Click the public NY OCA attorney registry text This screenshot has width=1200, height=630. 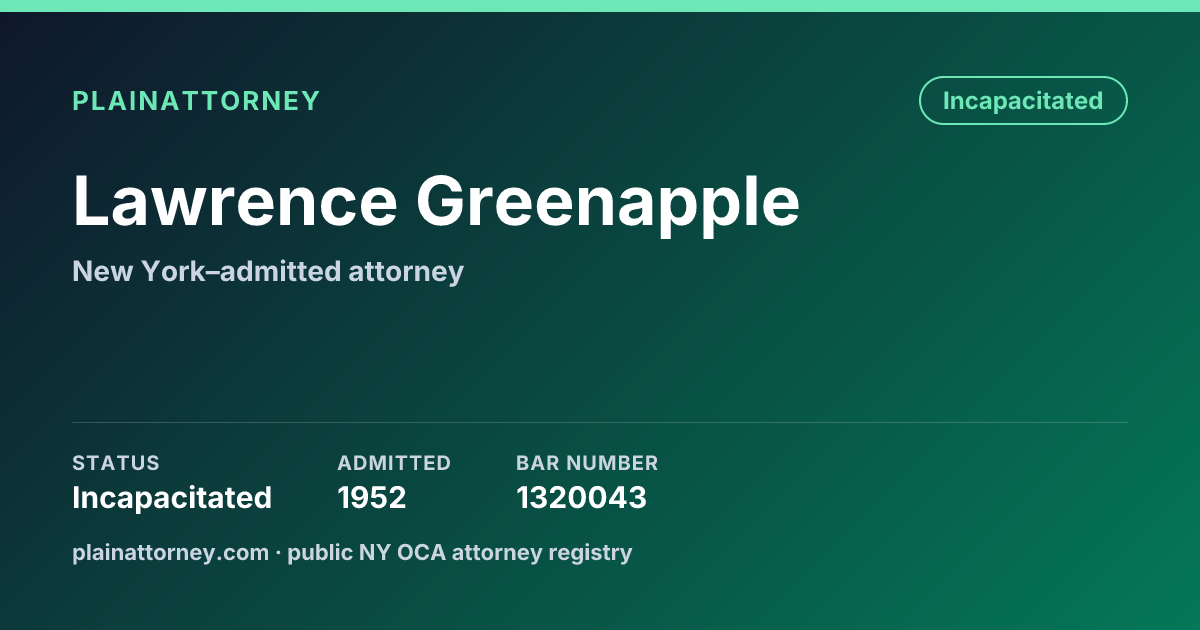coord(460,552)
